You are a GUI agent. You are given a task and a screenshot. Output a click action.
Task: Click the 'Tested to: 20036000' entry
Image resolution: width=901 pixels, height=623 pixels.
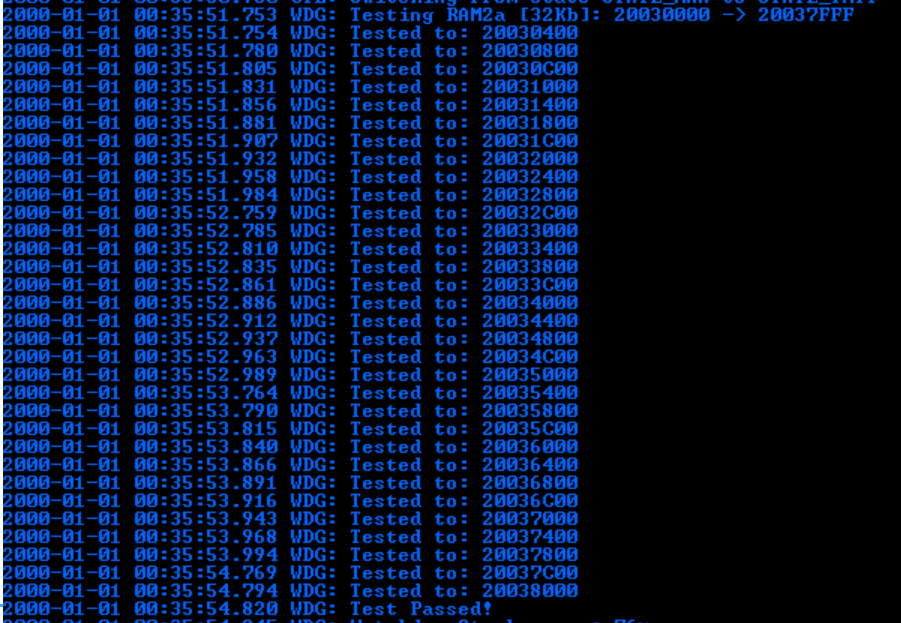(464, 447)
